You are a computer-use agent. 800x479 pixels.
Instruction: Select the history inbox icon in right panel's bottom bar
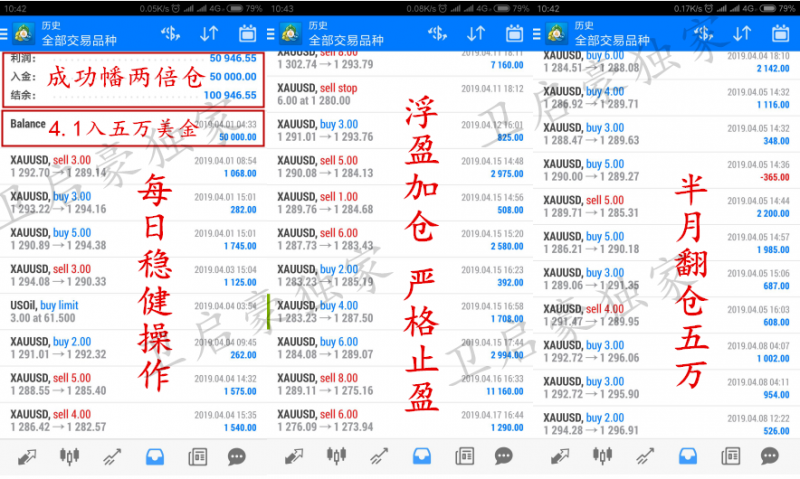(x=686, y=456)
